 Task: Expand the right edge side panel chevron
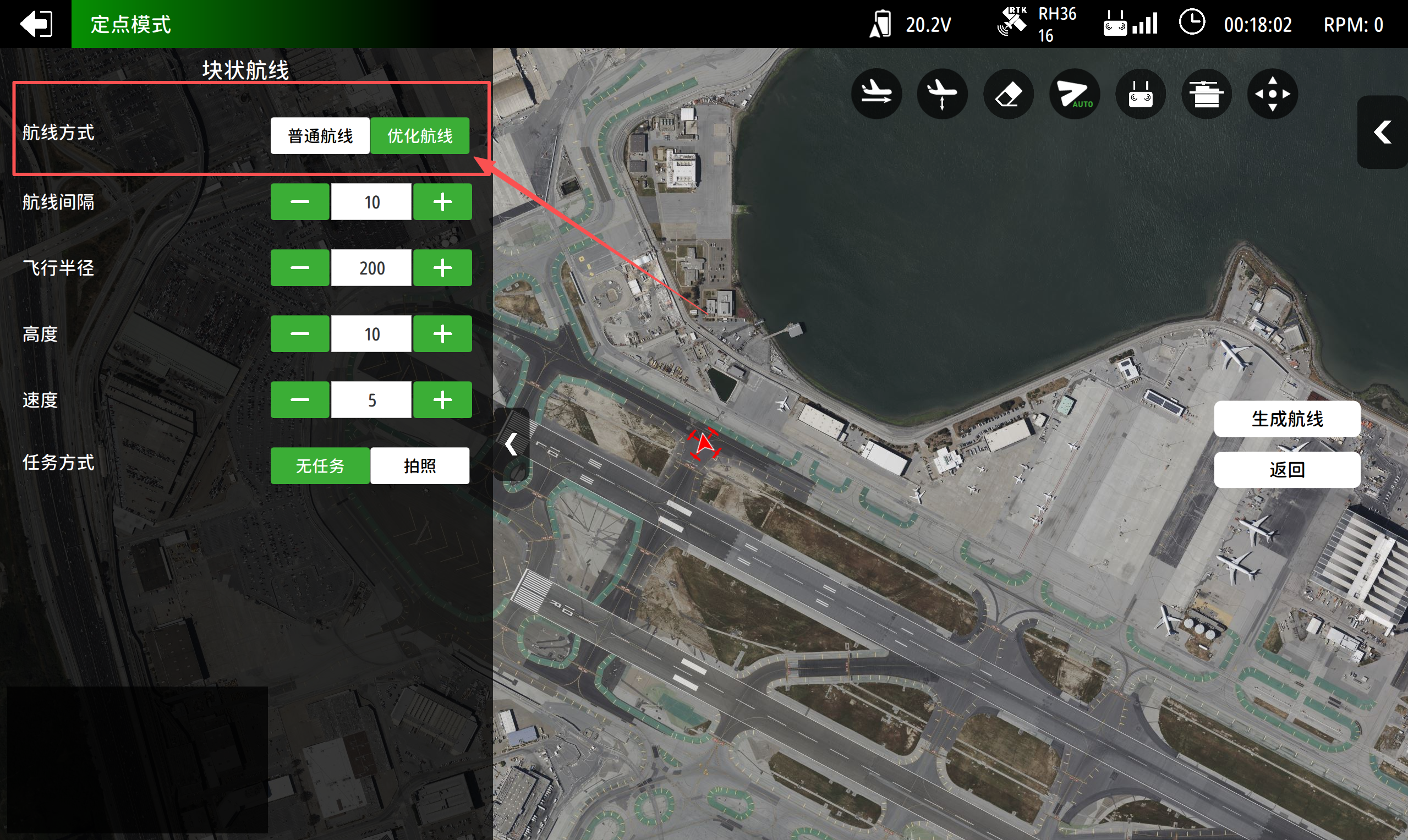pos(1383,132)
